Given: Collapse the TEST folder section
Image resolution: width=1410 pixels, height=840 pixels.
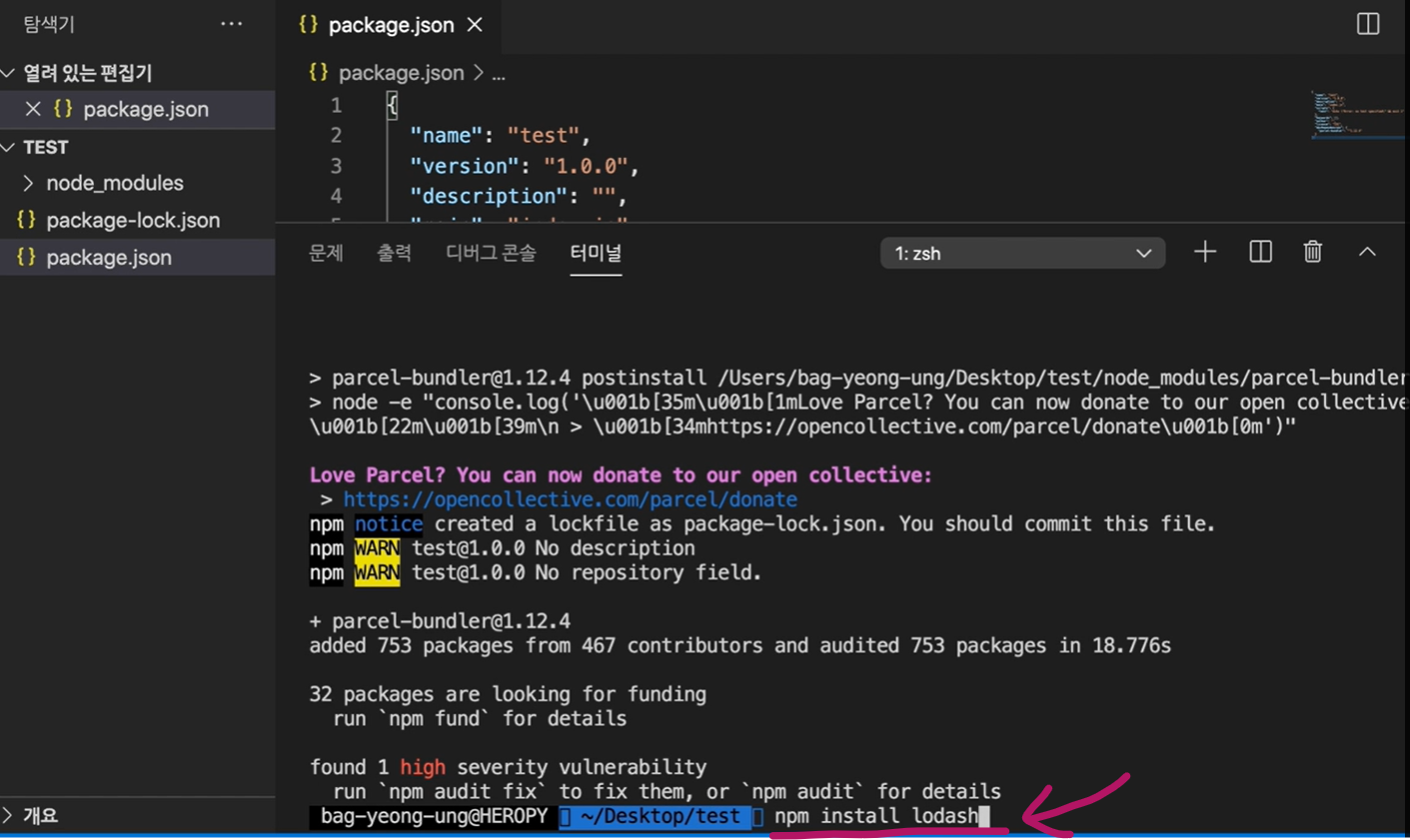Looking at the screenshot, I should [x=8, y=147].
